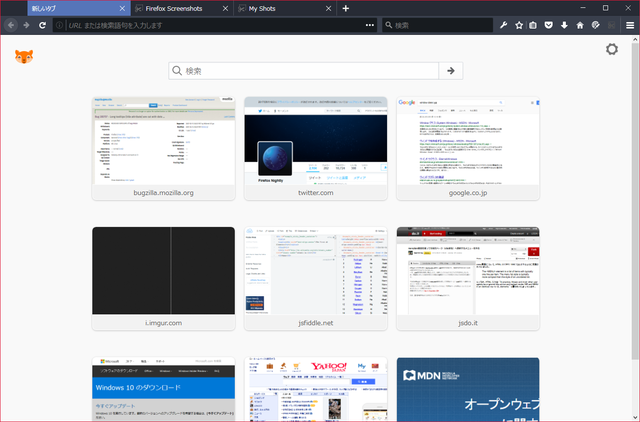Viewport: 640px width, 422px height.
Task: Open the jsfiddle.net tile
Action: pos(316,278)
